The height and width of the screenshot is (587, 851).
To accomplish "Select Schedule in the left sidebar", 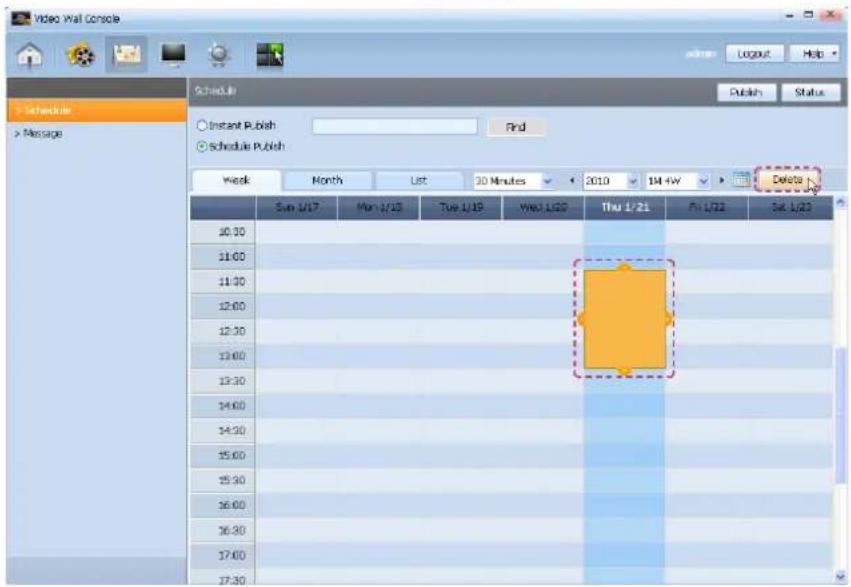I will (97, 110).
